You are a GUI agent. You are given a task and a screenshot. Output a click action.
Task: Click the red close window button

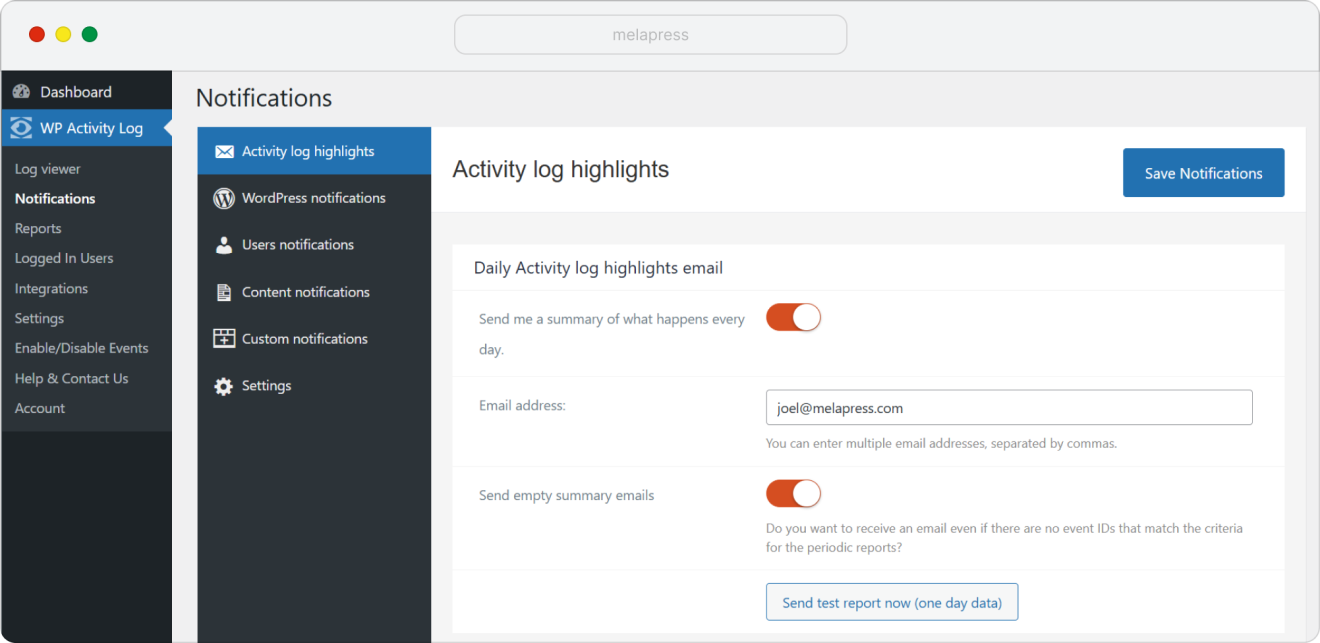coord(37,34)
